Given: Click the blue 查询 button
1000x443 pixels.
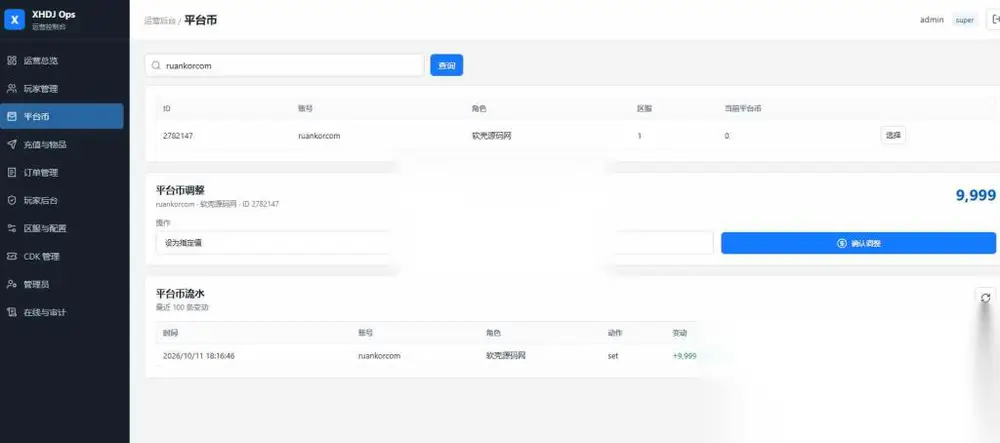Looking at the screenshot, I should 446,65.
